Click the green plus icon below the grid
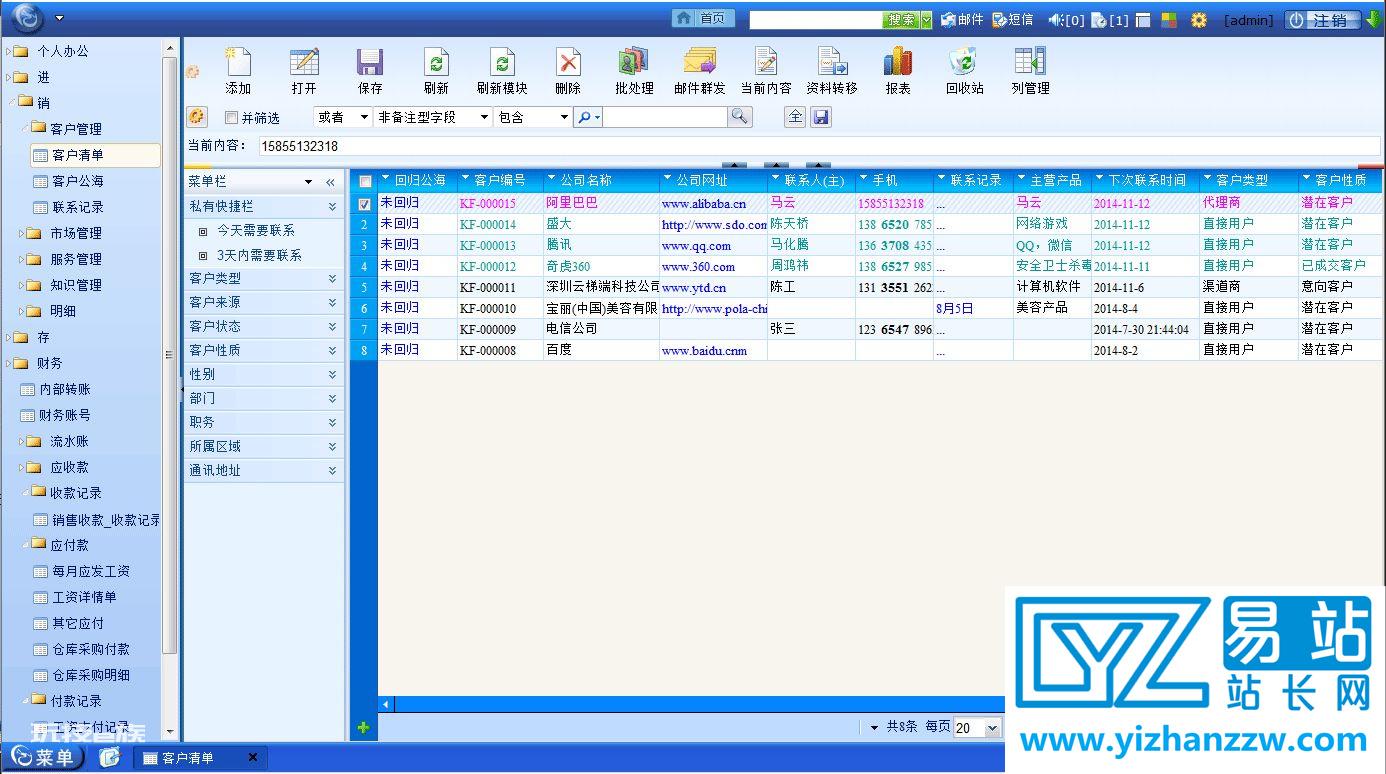The image size is (1386, 774). coord(363,727)
